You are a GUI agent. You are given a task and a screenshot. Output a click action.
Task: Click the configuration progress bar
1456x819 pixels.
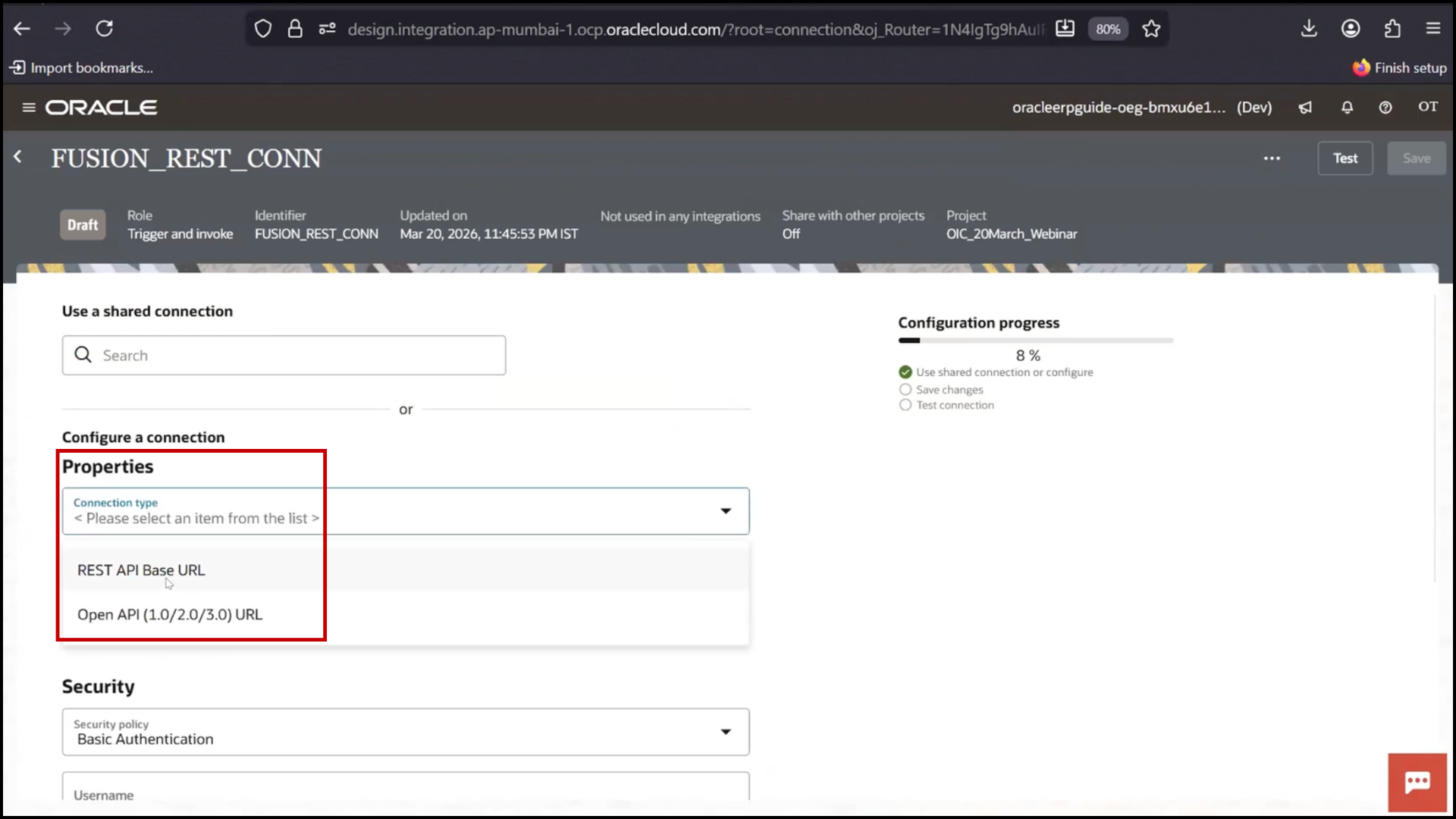(x=1036, y=340)
